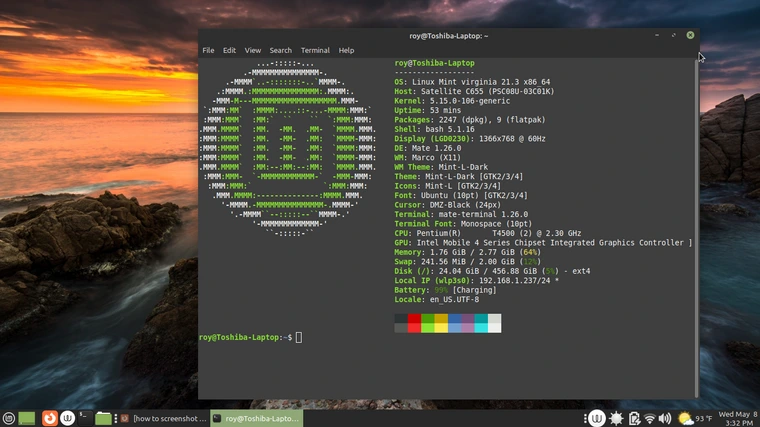Open the panel clock Wed May 8
The width and height of the screenshot is (760, 427).
[x=738, y=418]
